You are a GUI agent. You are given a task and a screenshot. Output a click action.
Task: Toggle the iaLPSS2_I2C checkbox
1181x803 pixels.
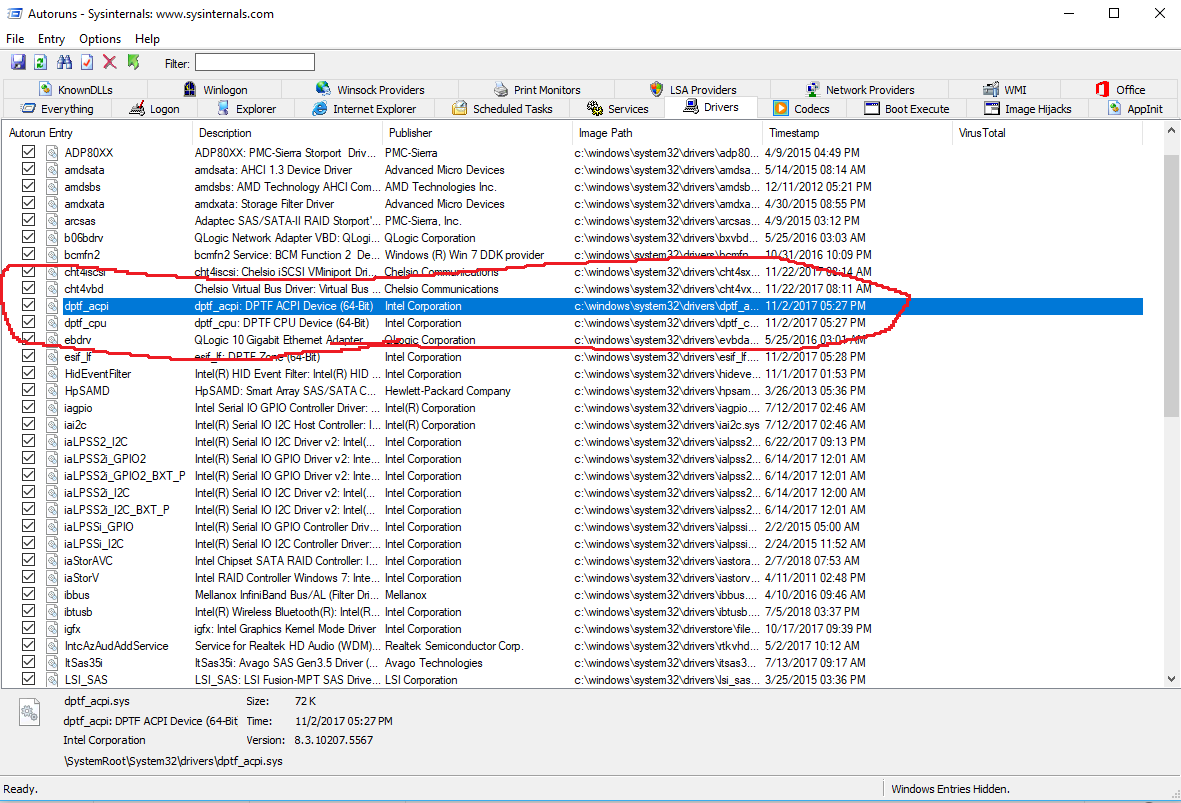click(x=29, y=441)
